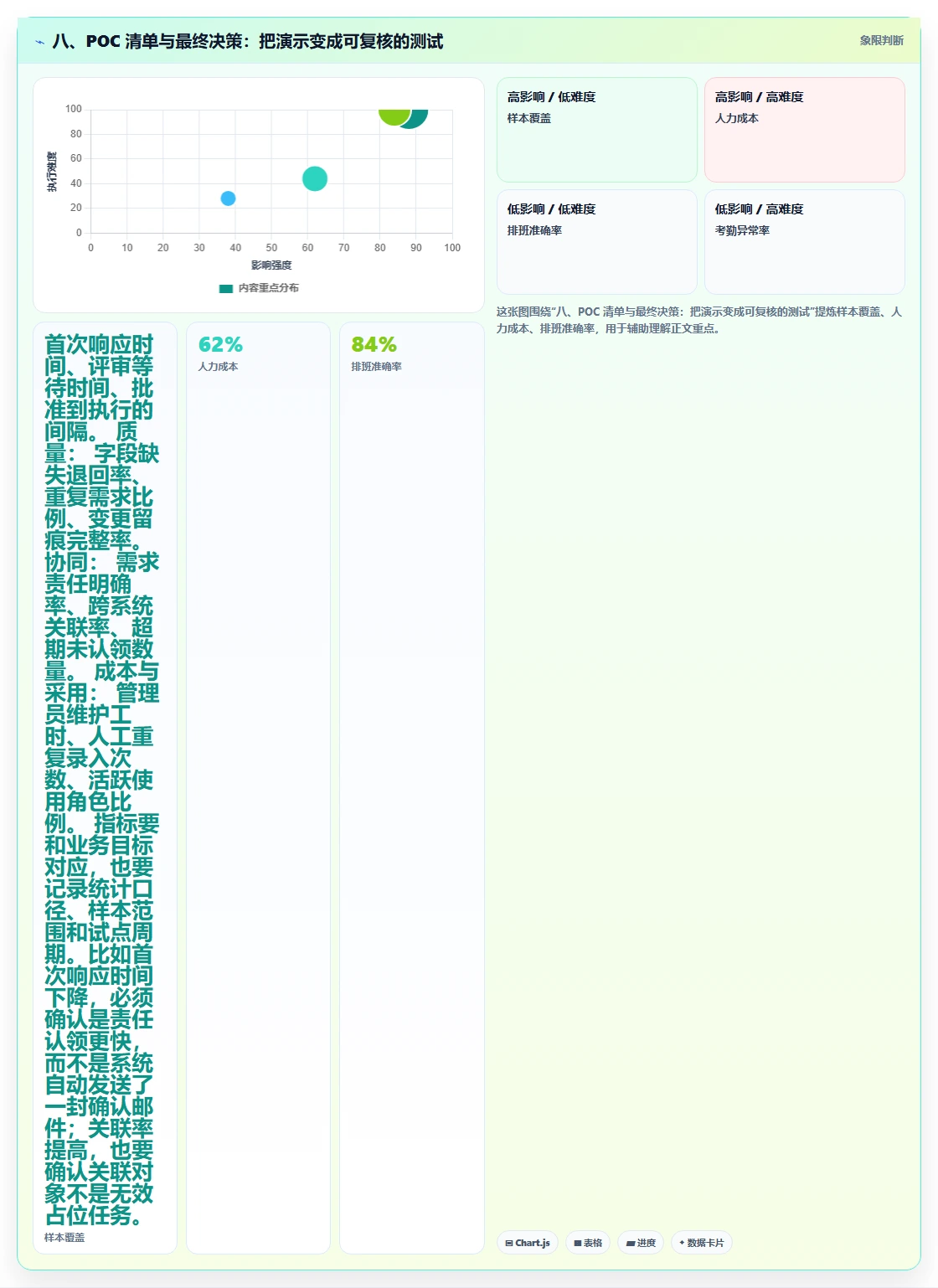Click the dark teal bubble at chart top
Image resolution: width=938 pixels, height=1288 pixels.
point(417,119)
